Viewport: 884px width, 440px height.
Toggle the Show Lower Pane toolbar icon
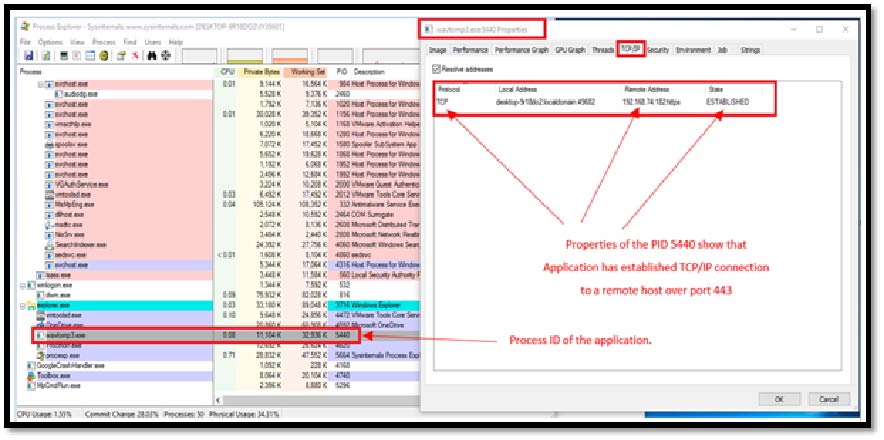click(90, 56)
